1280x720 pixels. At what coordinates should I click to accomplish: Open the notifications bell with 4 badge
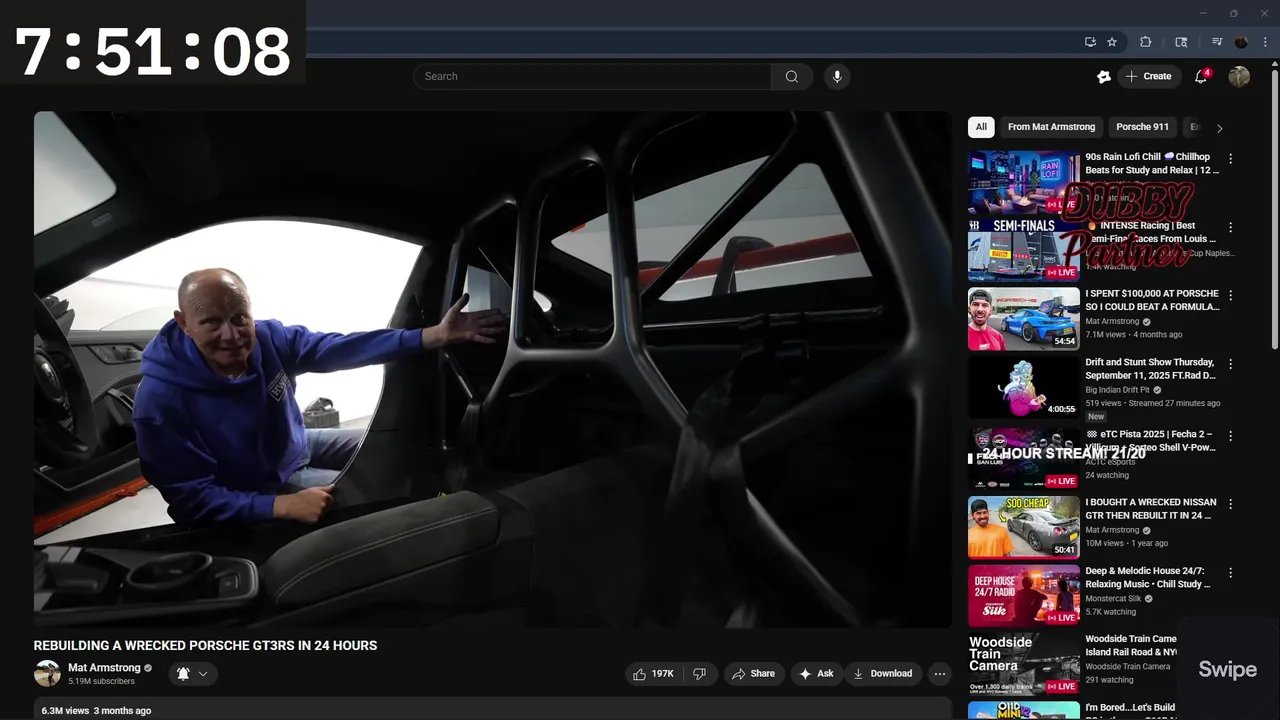click(x=1201, y=76)
